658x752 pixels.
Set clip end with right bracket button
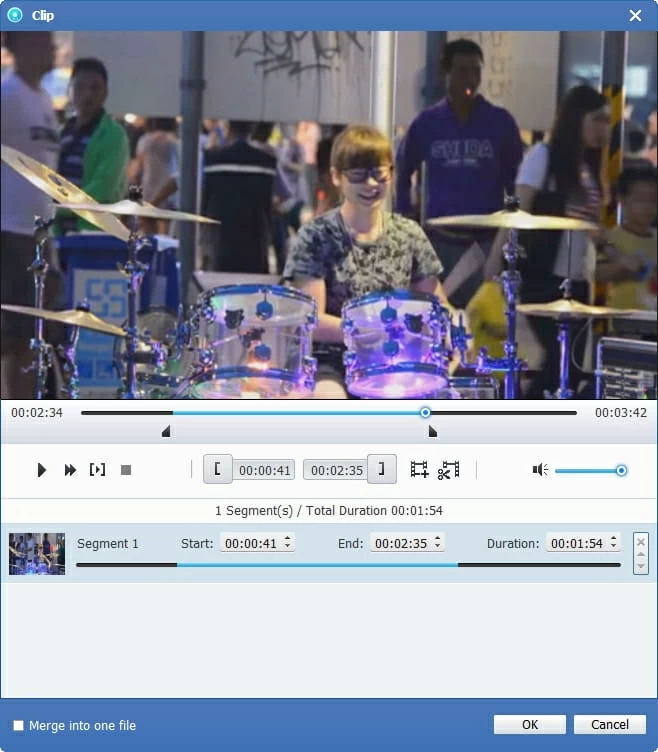[x=381, y=469]
